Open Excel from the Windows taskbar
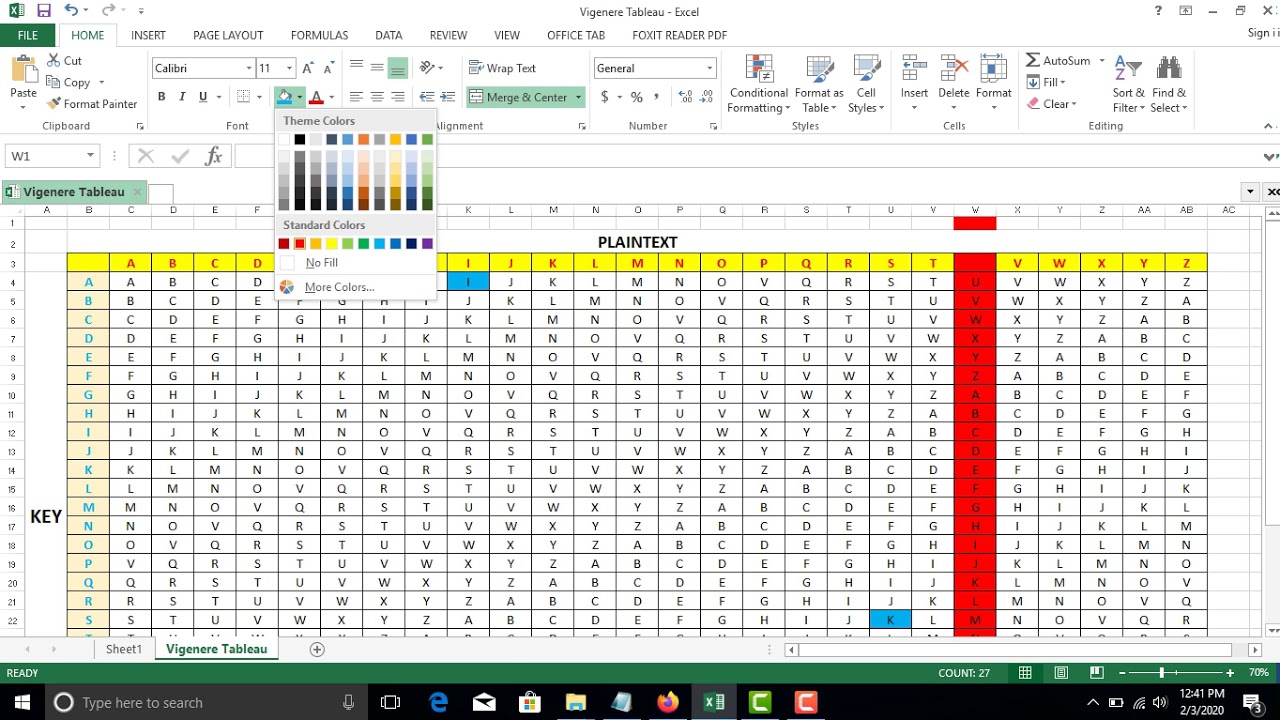The width and height of the screenshot is (1280, 720). coord(714,702)
